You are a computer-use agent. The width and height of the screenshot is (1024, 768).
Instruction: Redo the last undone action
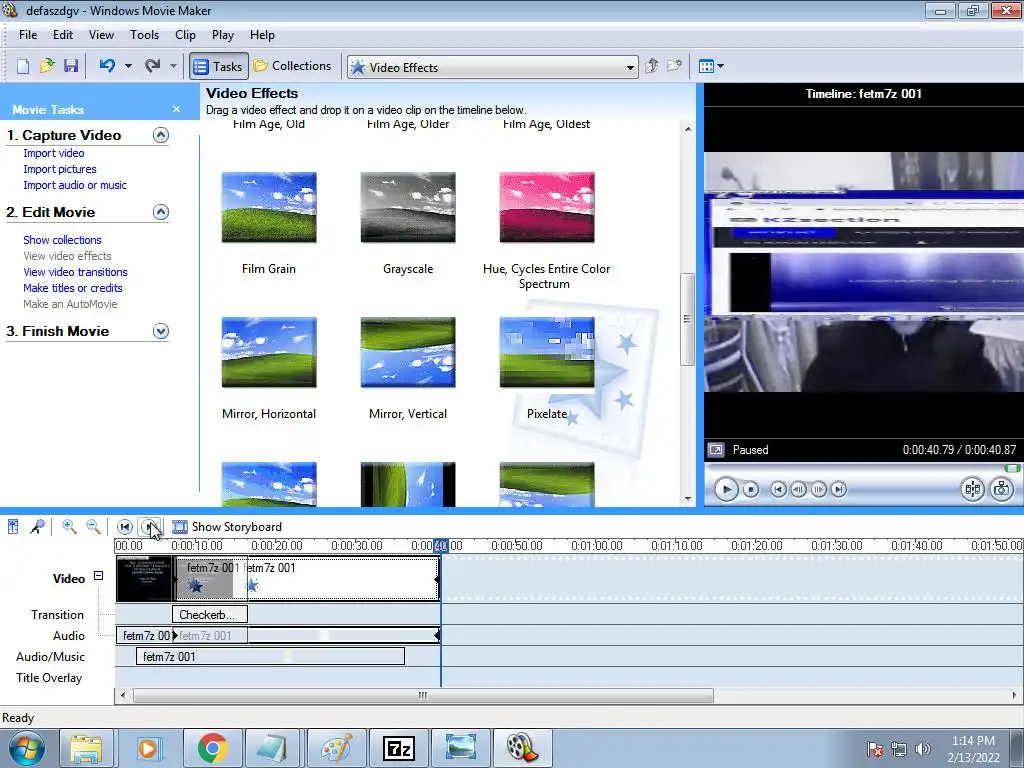[153, 66]
